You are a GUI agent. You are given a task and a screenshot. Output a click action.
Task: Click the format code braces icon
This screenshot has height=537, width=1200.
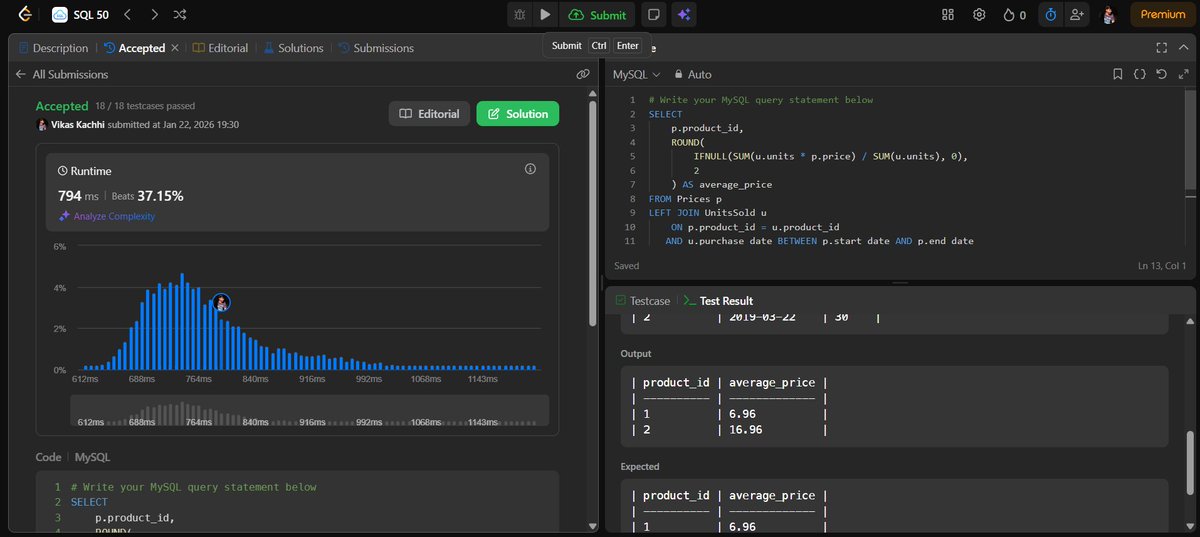point(1139,74)
